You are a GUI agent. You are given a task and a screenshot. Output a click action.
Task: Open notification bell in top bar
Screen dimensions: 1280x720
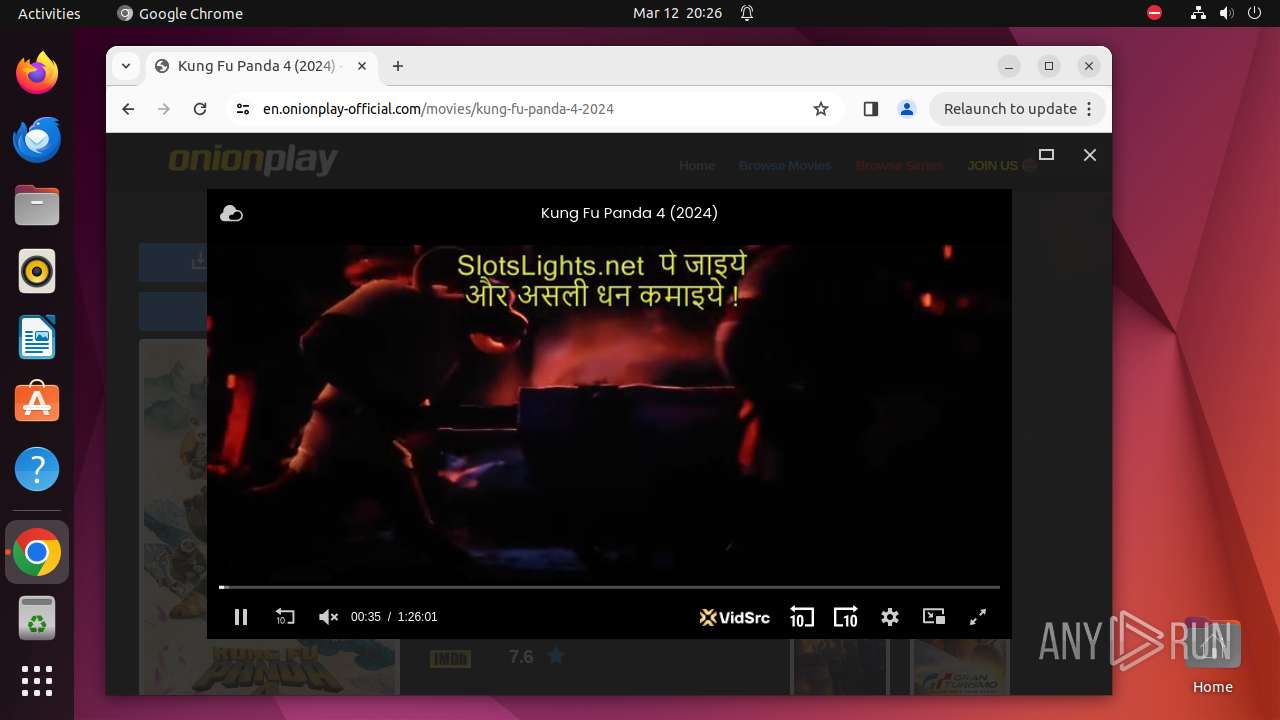pos(747,13)
